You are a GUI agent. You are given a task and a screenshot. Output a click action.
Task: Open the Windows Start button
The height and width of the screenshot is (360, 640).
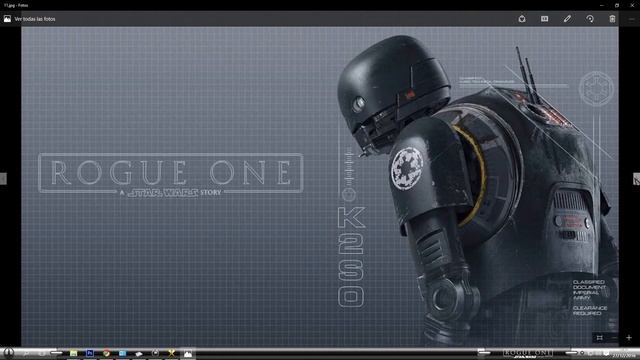[8, 353]
